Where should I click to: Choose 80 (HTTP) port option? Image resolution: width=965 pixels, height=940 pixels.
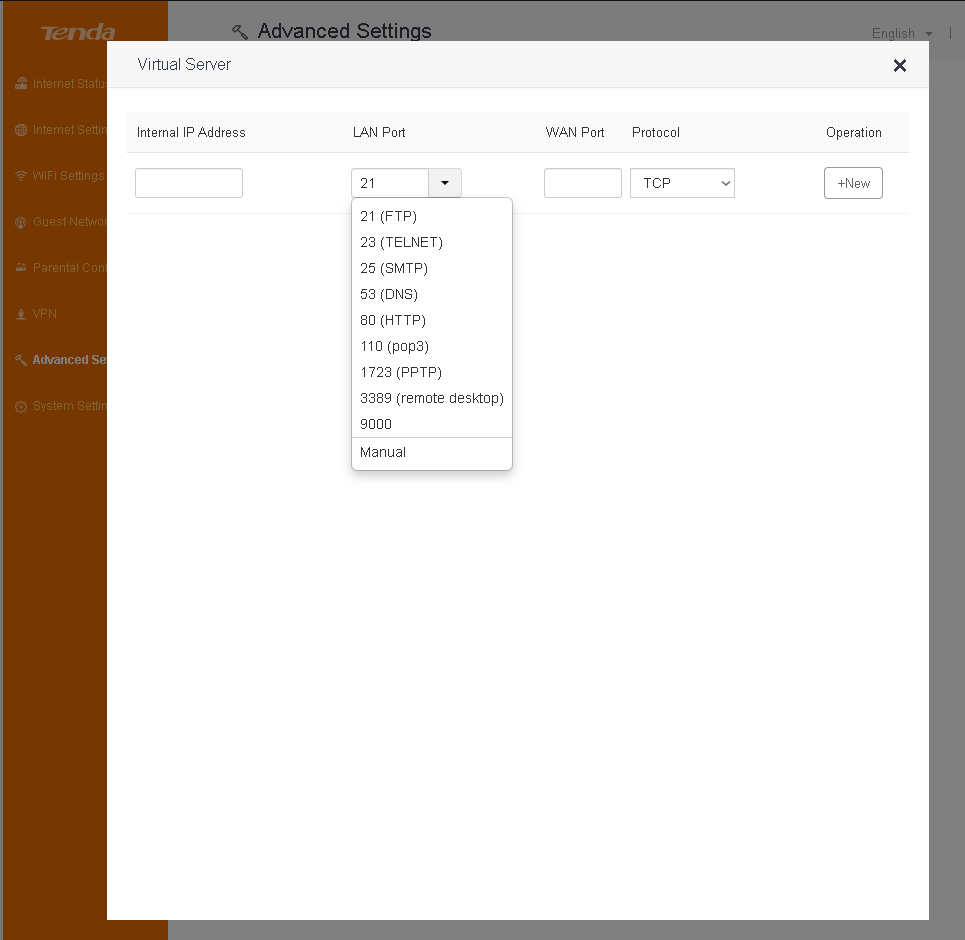point(392,320)
